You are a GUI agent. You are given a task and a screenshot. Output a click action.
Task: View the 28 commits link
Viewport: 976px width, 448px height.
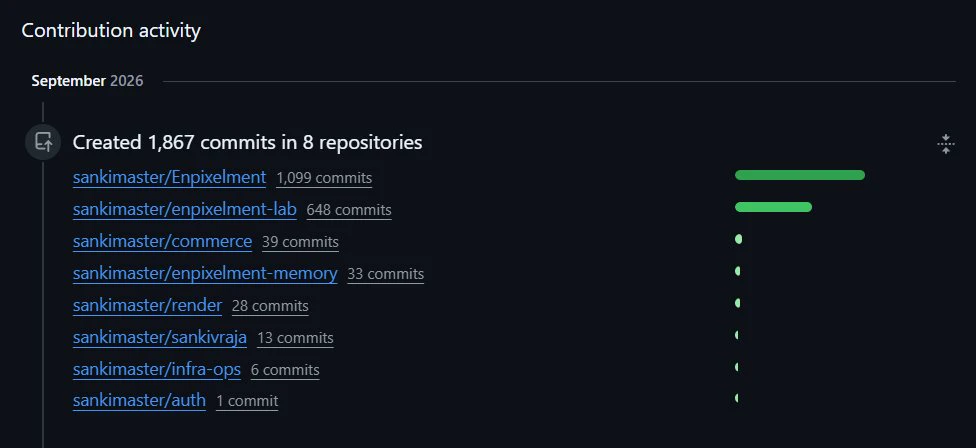(x=270, y=307)
